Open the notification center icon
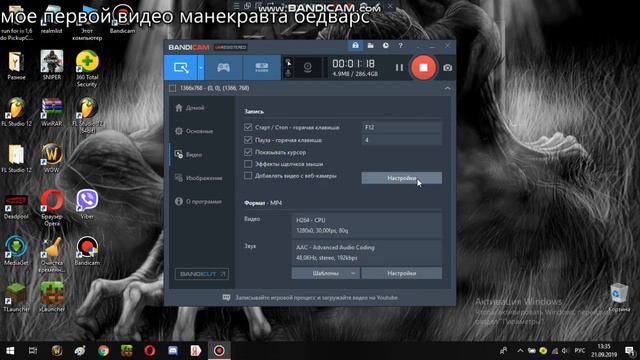The image size is (640, 360). (630, 351)
